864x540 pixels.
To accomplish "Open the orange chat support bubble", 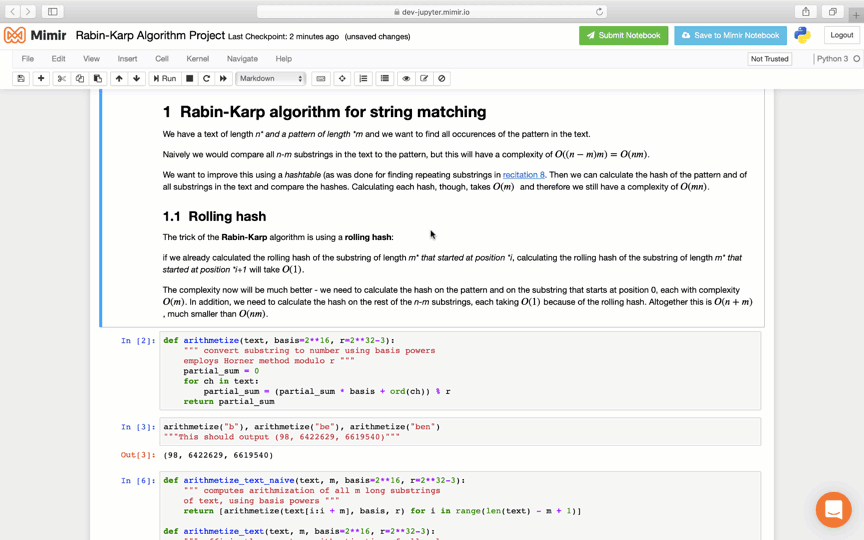I will click(833, 510).
